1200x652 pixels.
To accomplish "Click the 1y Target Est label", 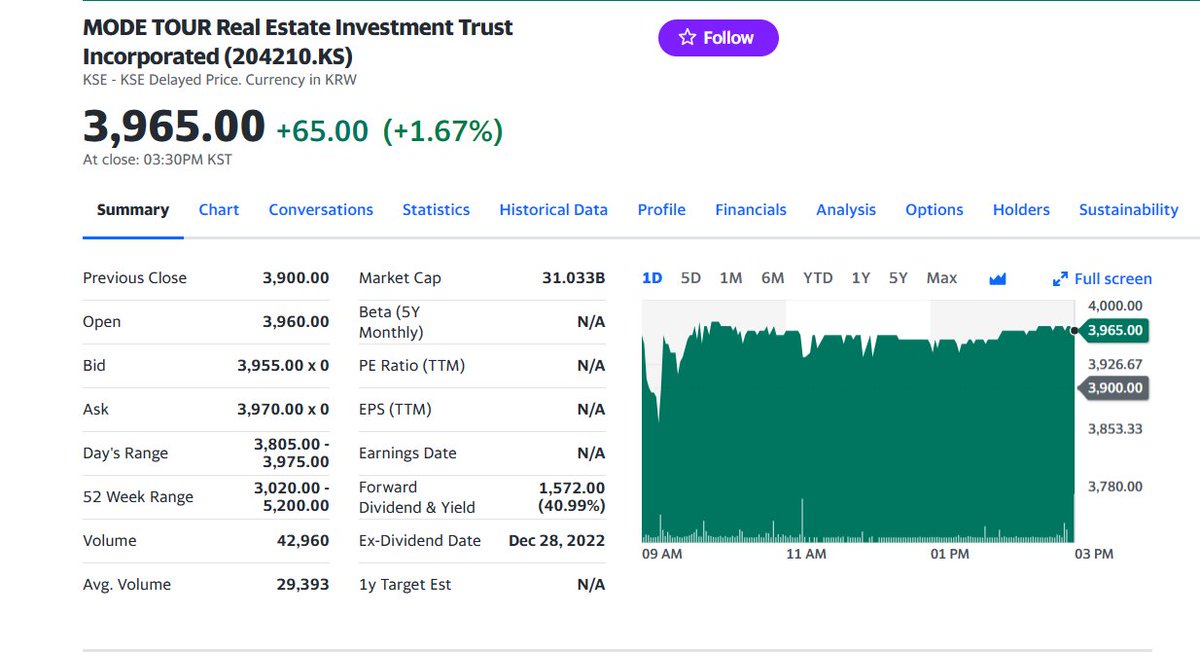I will click(x=405, y=585).
